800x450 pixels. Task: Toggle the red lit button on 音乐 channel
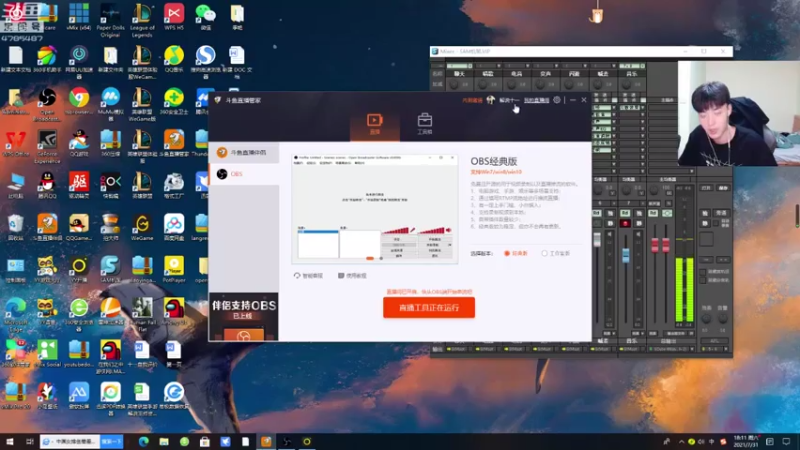[625, 223]
